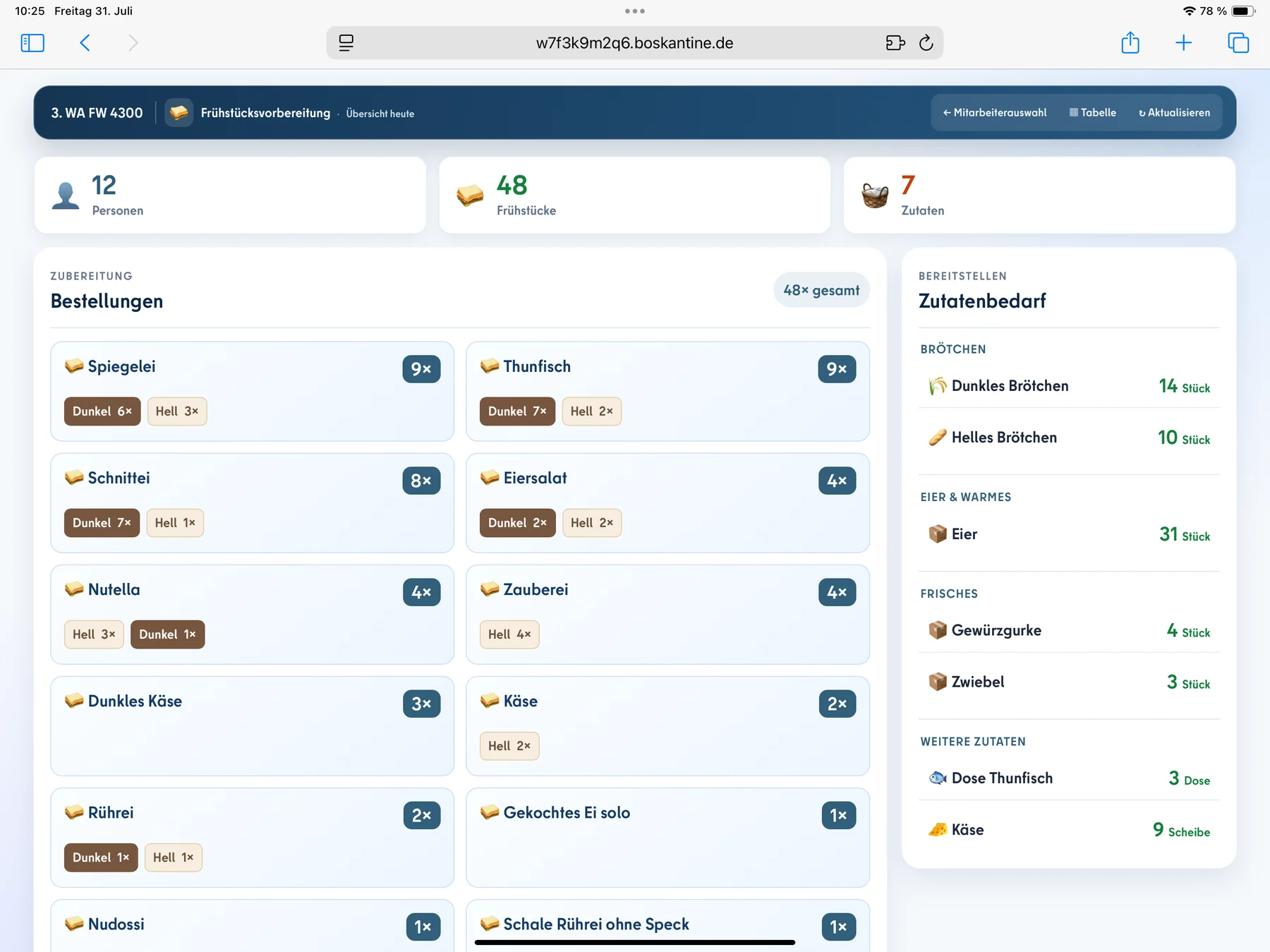This screenshot has height=952, width=1270.
Task: Click the 8× count on Schnittei card
Action: [421, 481]
